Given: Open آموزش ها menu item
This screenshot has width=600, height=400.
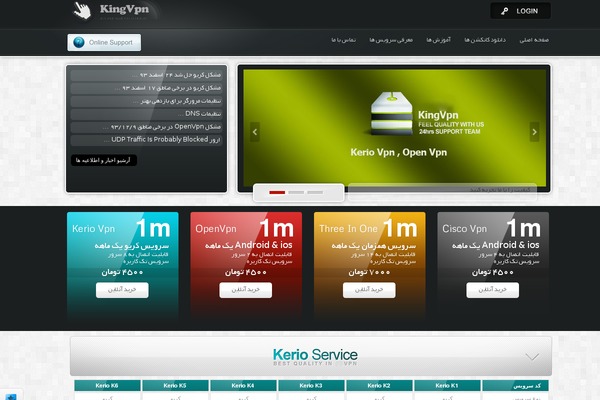Looking at the screenshot, I should click(x=439, y=40).
